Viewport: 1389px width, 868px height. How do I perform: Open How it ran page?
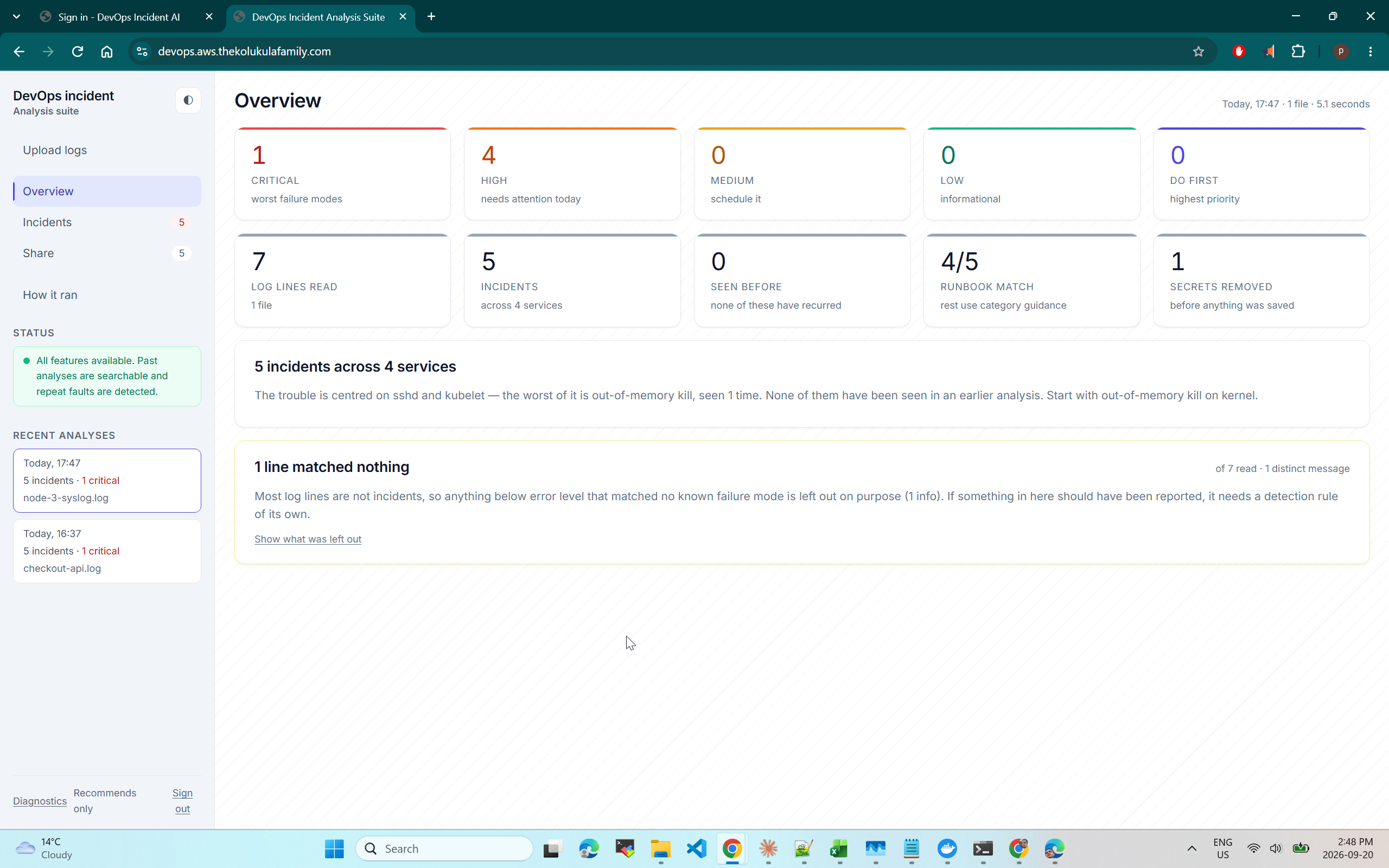pyautogui.click(x=107, y=295)
